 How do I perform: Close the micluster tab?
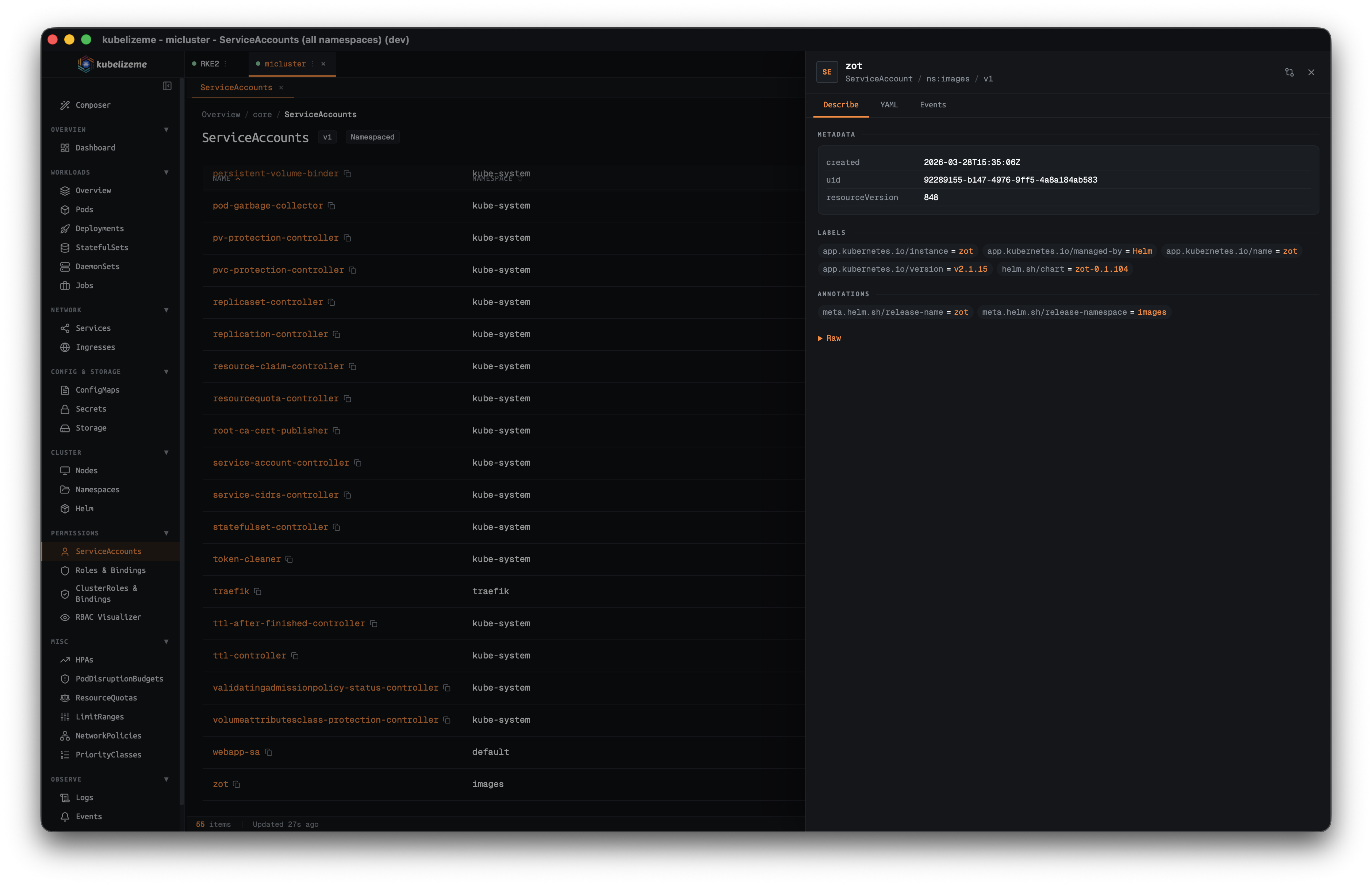tap(323, 64)
